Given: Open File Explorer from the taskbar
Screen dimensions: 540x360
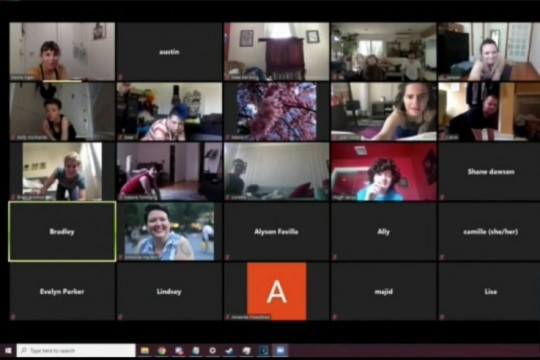Looking at the screenshot, I should (145, 351).
